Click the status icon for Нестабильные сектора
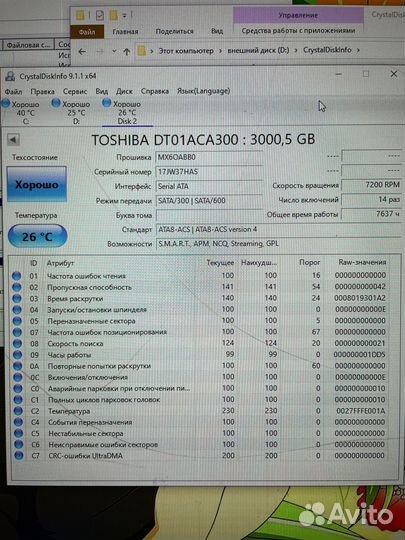The image size is (405, 540). tap(19, 434)
